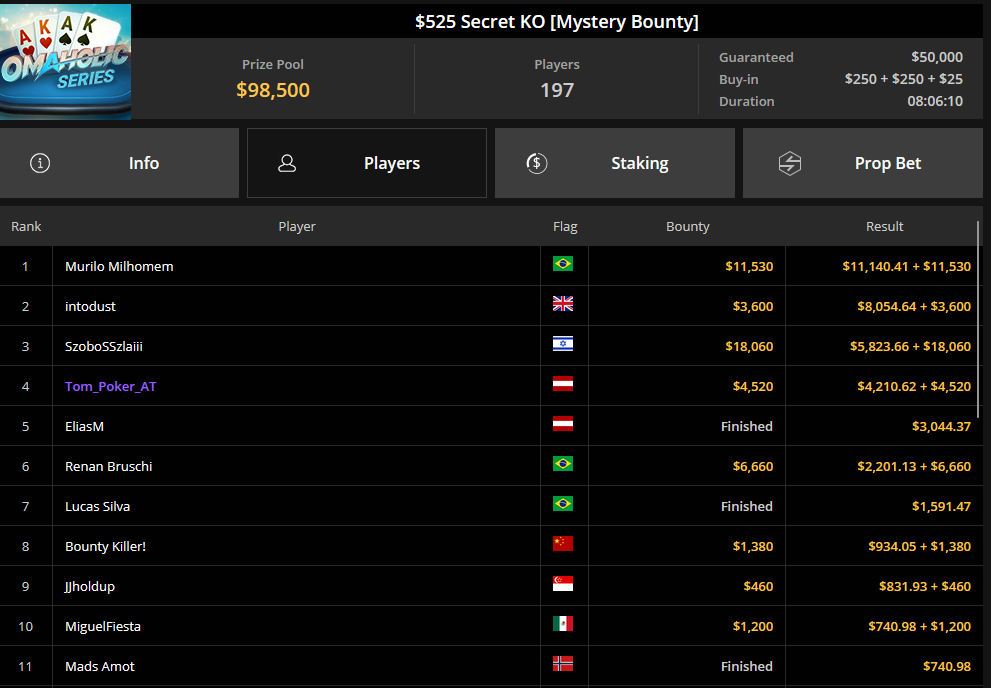Screen dimensions: 991x688
Task: Click Brazil flag in Murilo Milhomem row
Action: (562, 263)
